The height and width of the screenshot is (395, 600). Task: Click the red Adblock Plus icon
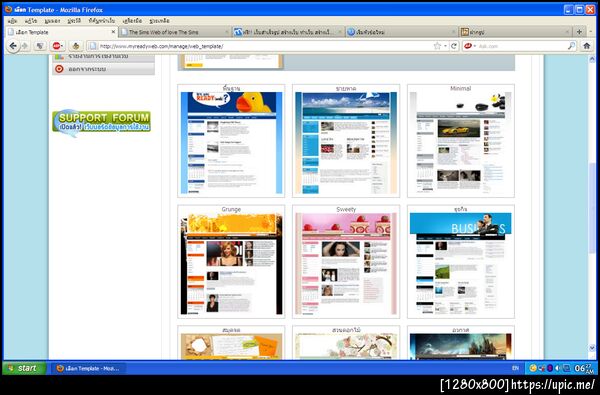click(57, 46)
